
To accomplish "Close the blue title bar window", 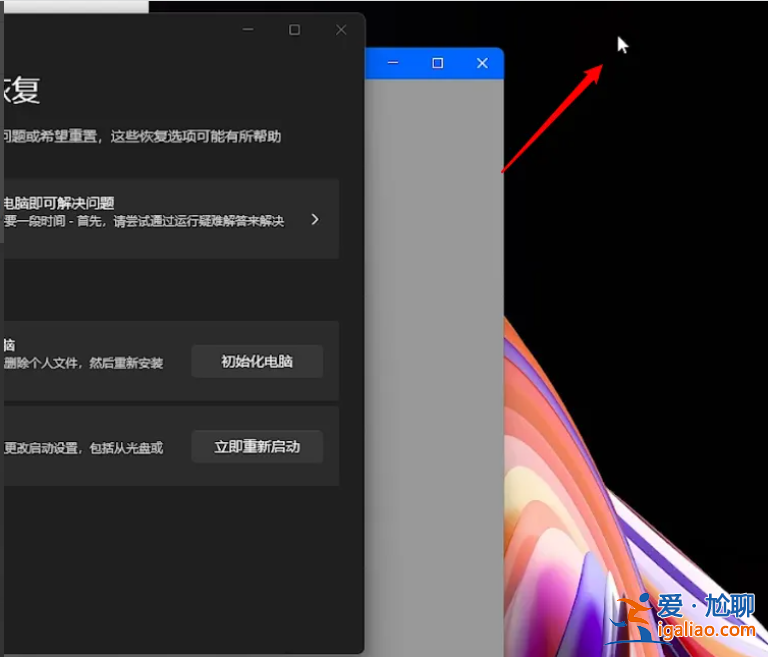I will click(x=482, y=63).
